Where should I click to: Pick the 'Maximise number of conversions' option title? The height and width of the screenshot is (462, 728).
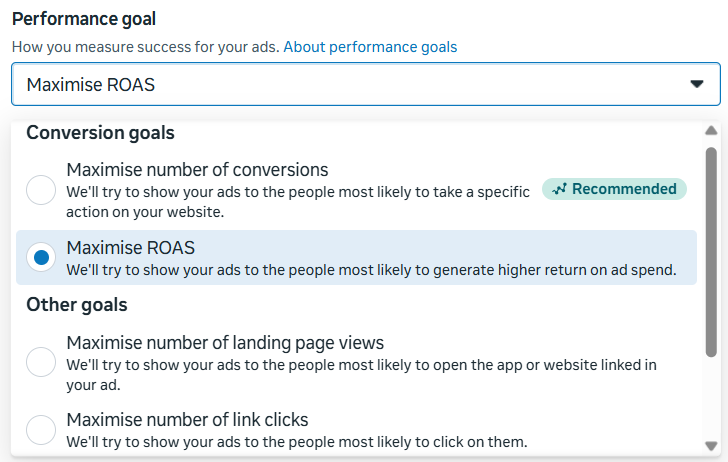pos(197,170)
